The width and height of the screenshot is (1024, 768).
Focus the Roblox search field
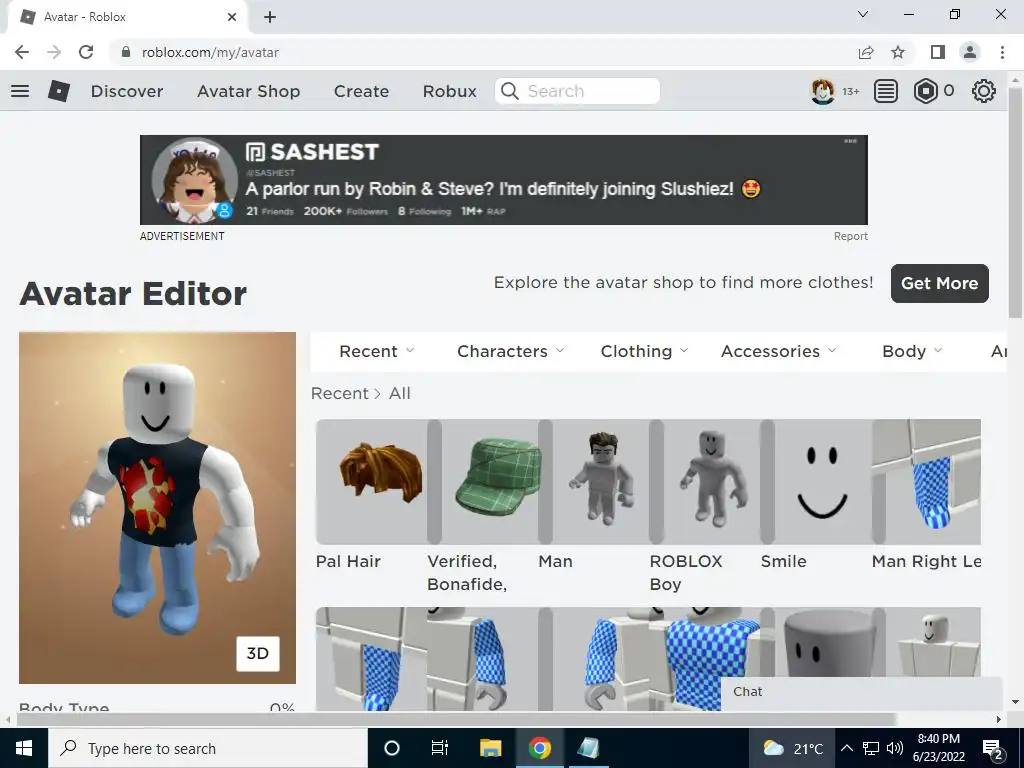point(577,91)
